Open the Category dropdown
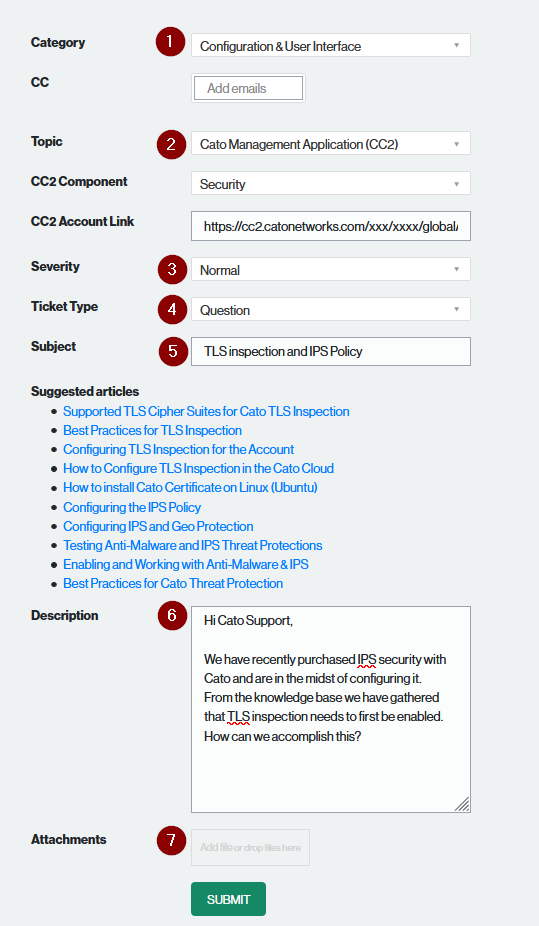 pyautogui.click(x=331, y=45)
